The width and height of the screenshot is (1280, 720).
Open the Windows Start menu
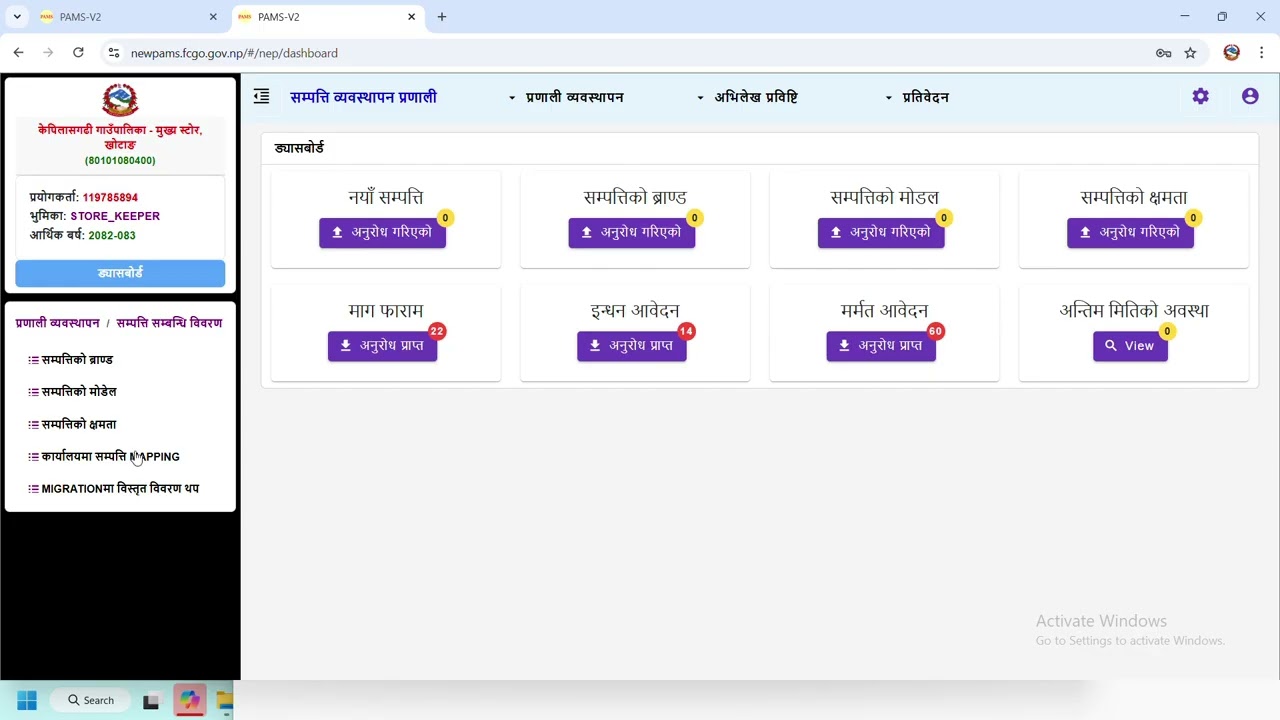pyautogui.click(x=27, y=701)
